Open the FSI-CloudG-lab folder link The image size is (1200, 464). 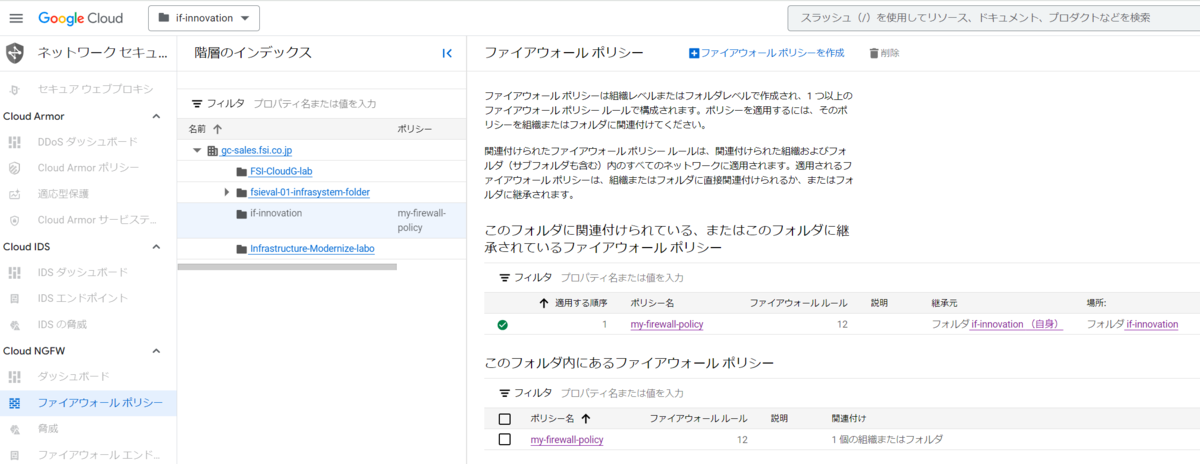point(281,171)
